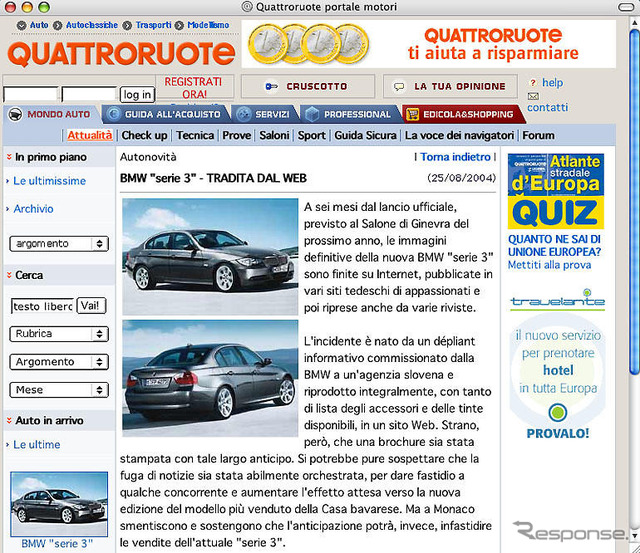Click the arrow bullet before Autoclassiche link

pos(58,25)
